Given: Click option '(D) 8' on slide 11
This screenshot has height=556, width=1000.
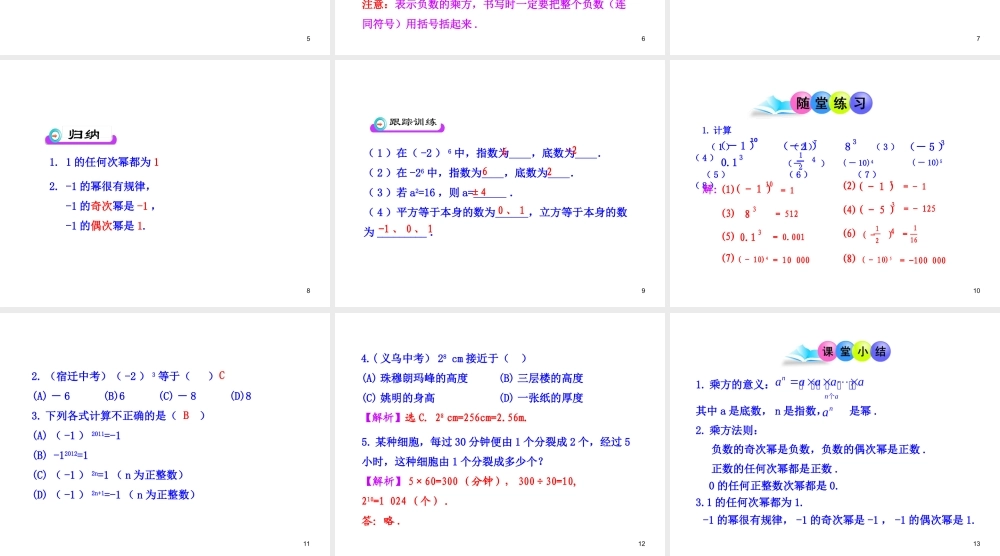Looking at the screenshot, I should tap(240, 396).
